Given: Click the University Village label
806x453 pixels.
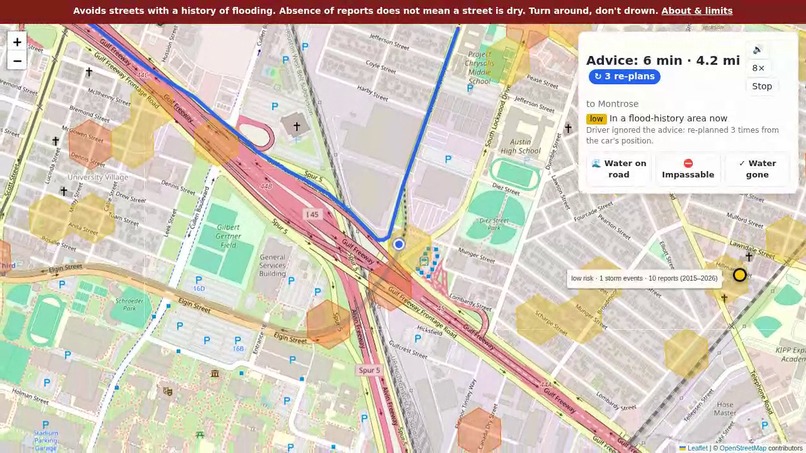Looking at the screenshot, I should tap(98, 177).
